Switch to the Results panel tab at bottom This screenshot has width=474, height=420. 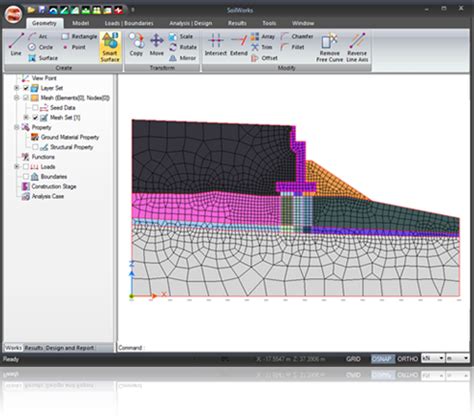34,348
